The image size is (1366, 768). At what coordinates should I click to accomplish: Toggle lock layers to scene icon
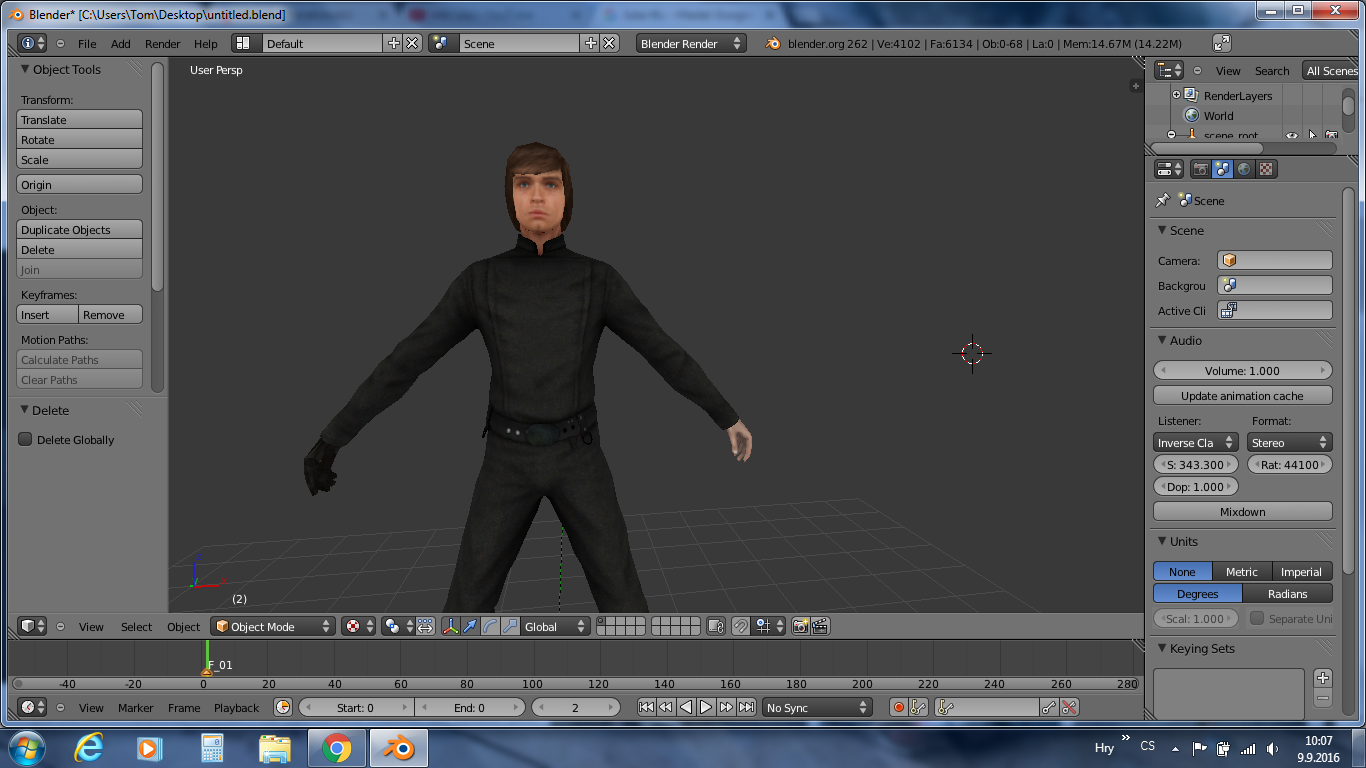(x=715, y=626)
